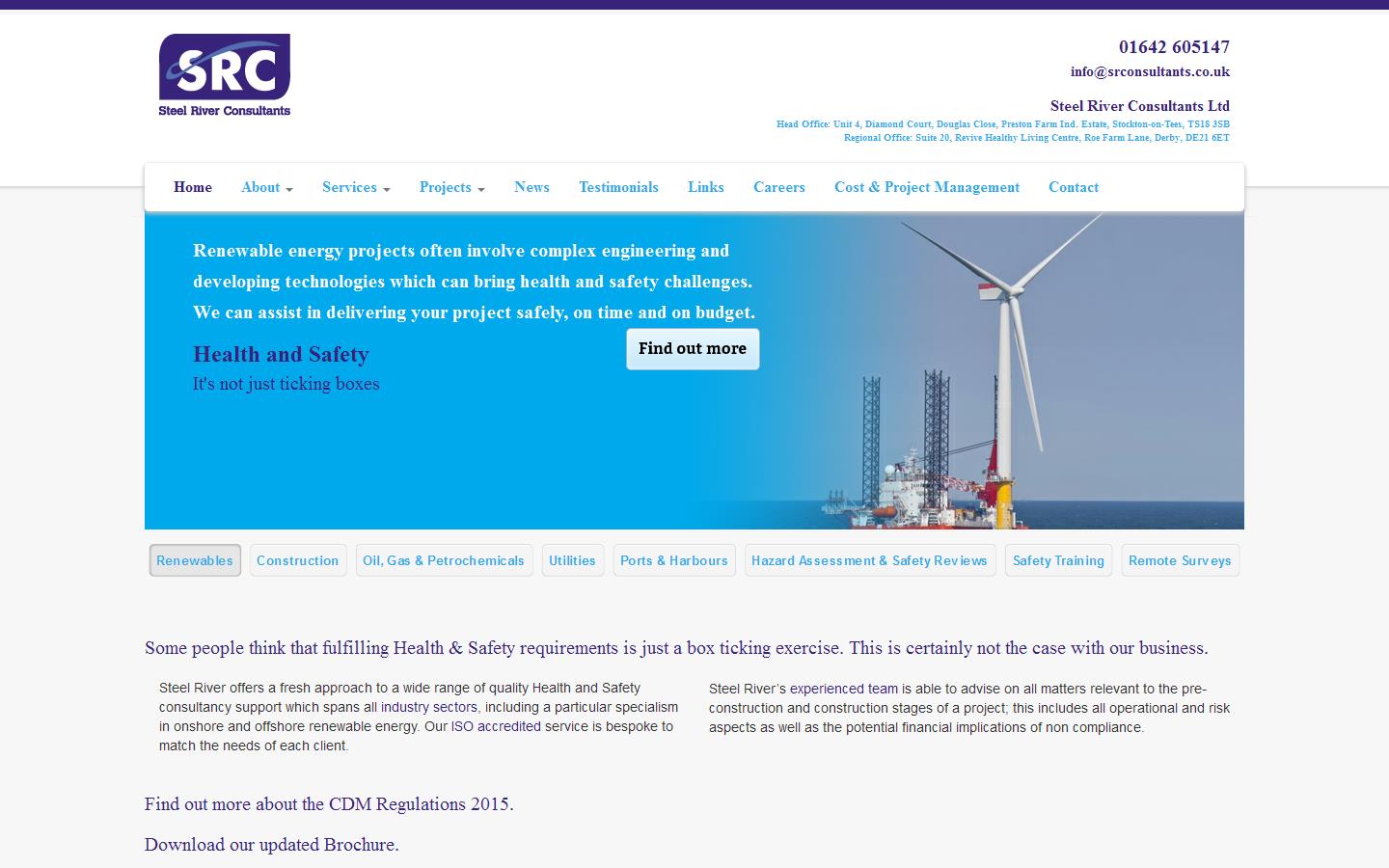This screenshot has height=868, width=1389.
Task: Click the experienced team link
Action: point(843,689)
